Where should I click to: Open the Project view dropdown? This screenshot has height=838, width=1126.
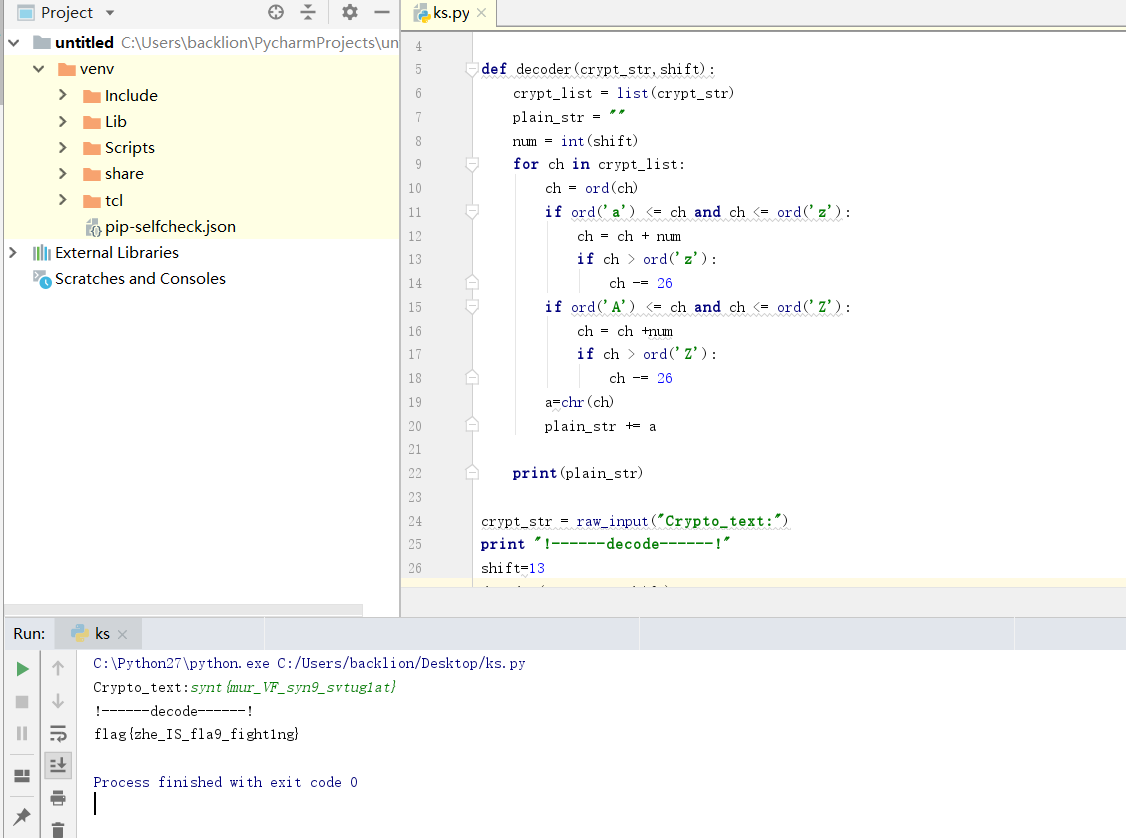coord(110,13)
